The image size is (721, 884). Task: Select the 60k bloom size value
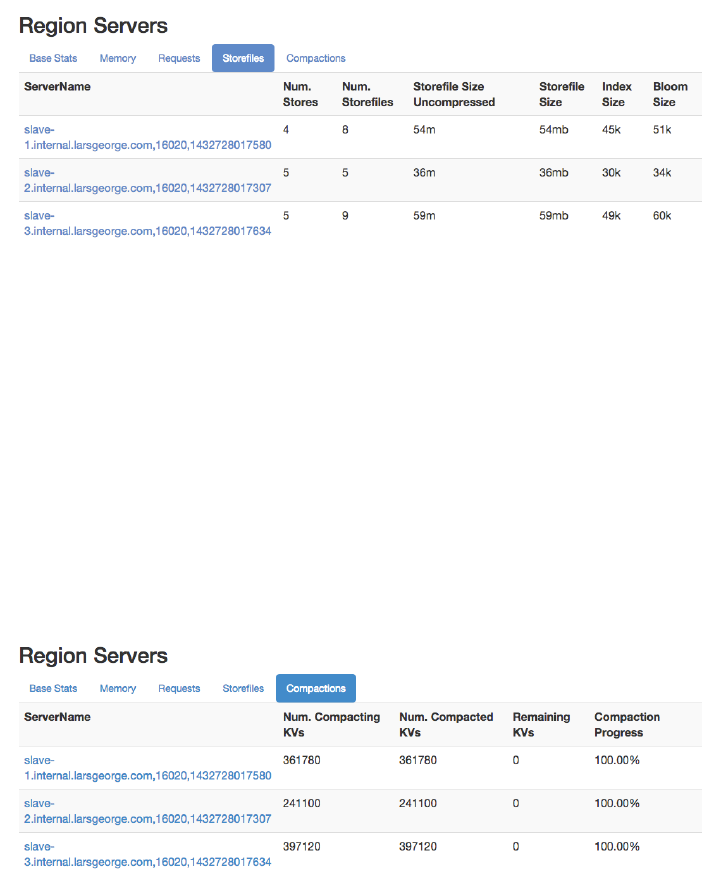coord(662,215)
